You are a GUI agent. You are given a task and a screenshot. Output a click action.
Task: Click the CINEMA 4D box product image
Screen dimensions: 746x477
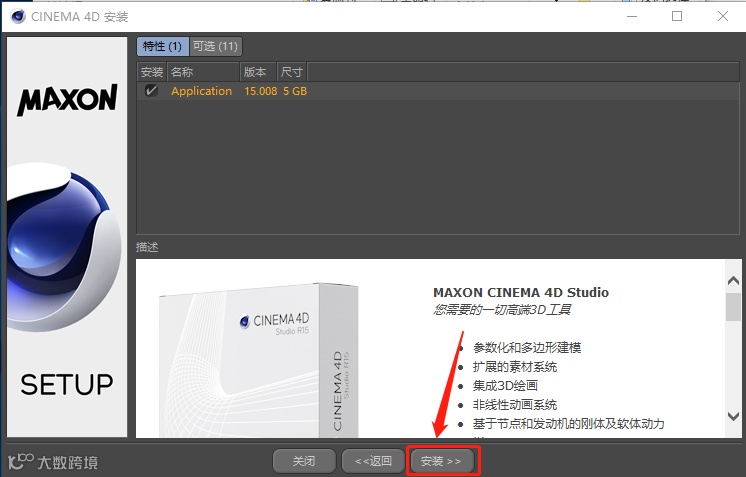tap(258, 360)
